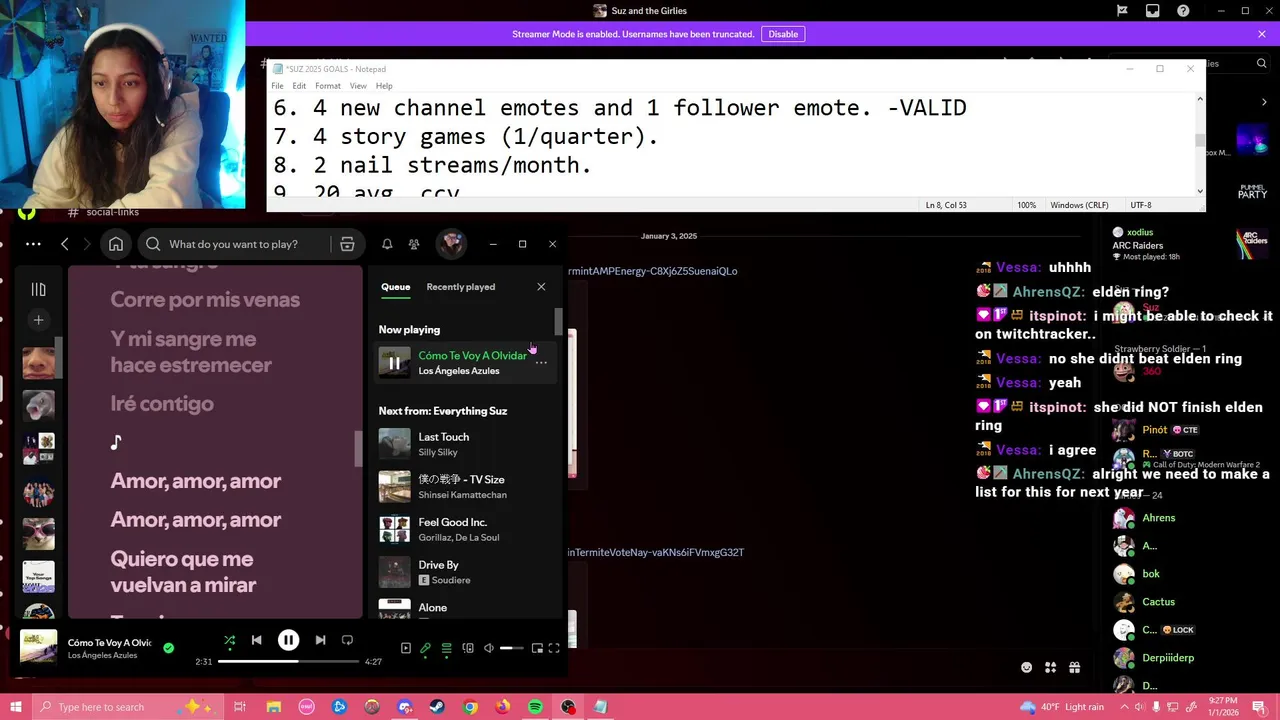
Task: Open Discord Inbox icon
Action: click(x=1153, y=11)
